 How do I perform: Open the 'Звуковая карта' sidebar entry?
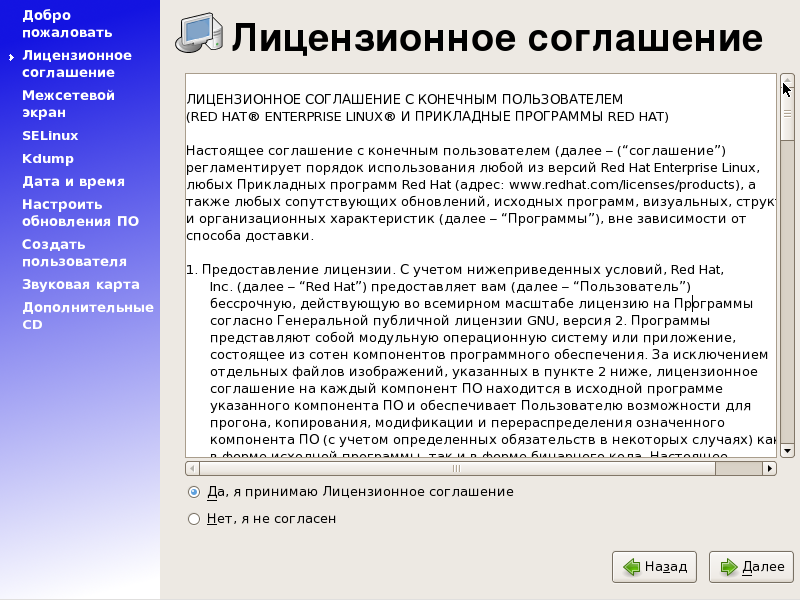[x=80, y=284]
